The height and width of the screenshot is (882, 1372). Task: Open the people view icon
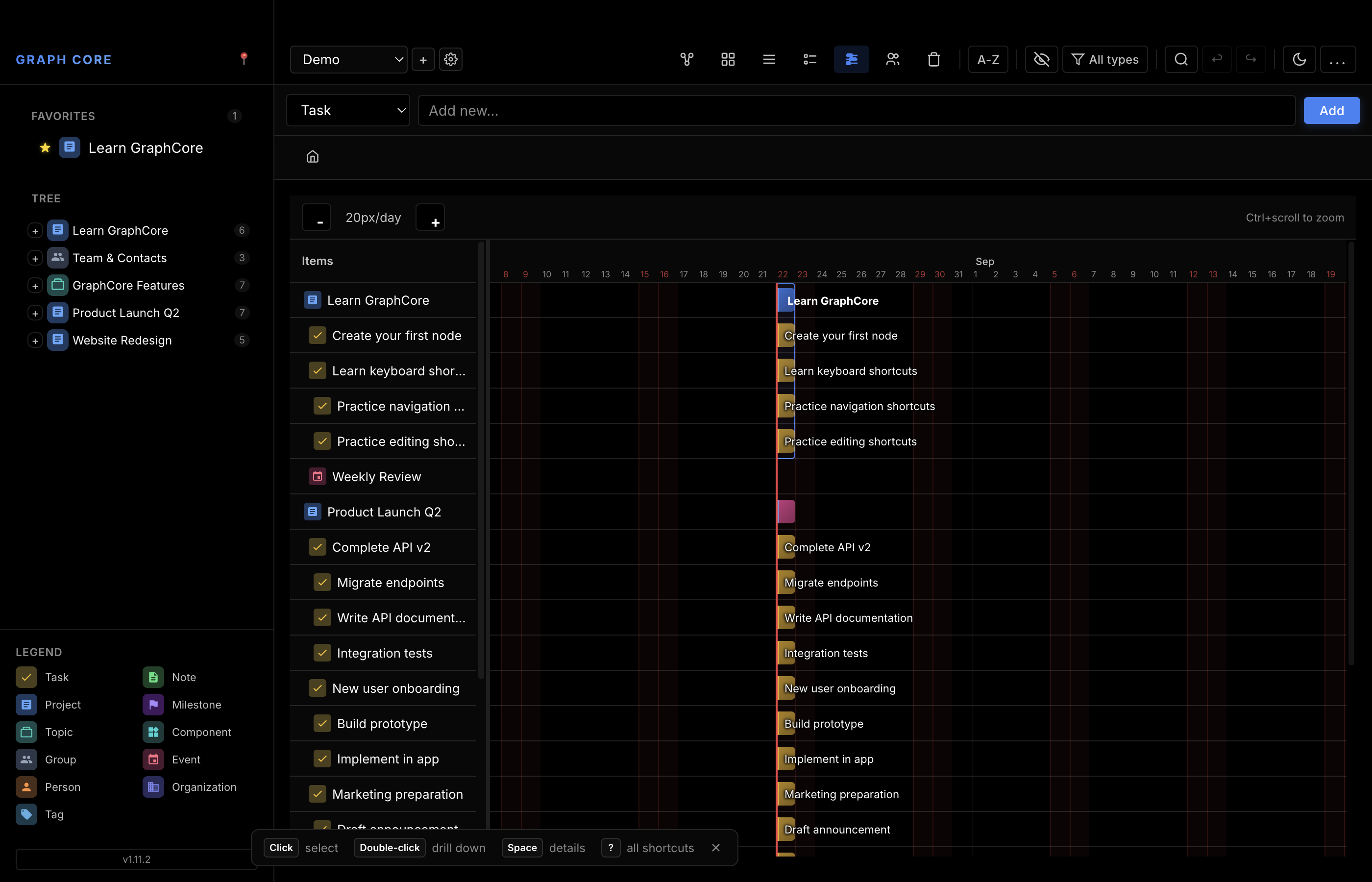[x=893, y=59]
